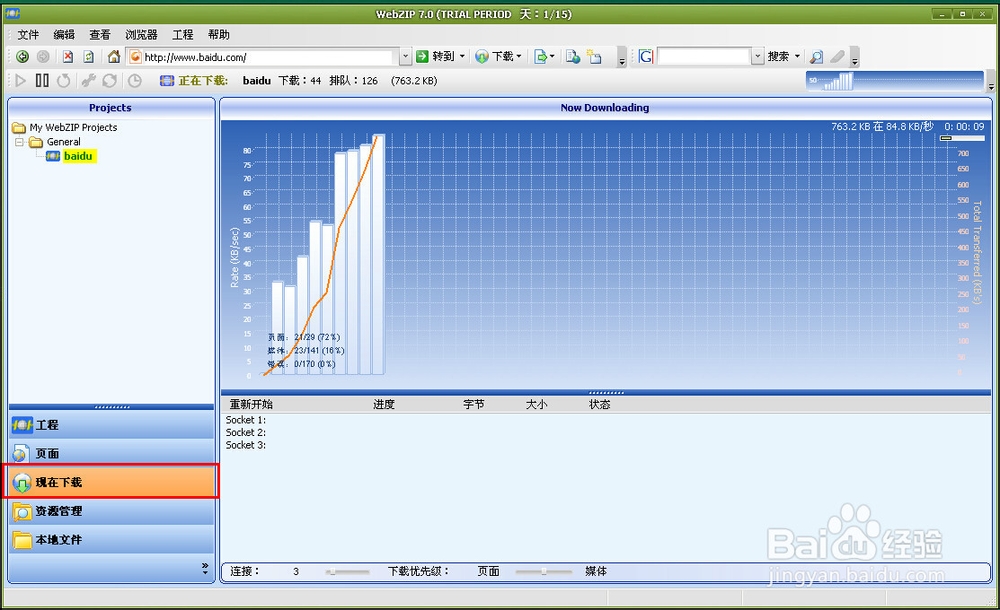1000x610 pixels.
Task: Adjust the 连接 connections slider
Action: 347,572
